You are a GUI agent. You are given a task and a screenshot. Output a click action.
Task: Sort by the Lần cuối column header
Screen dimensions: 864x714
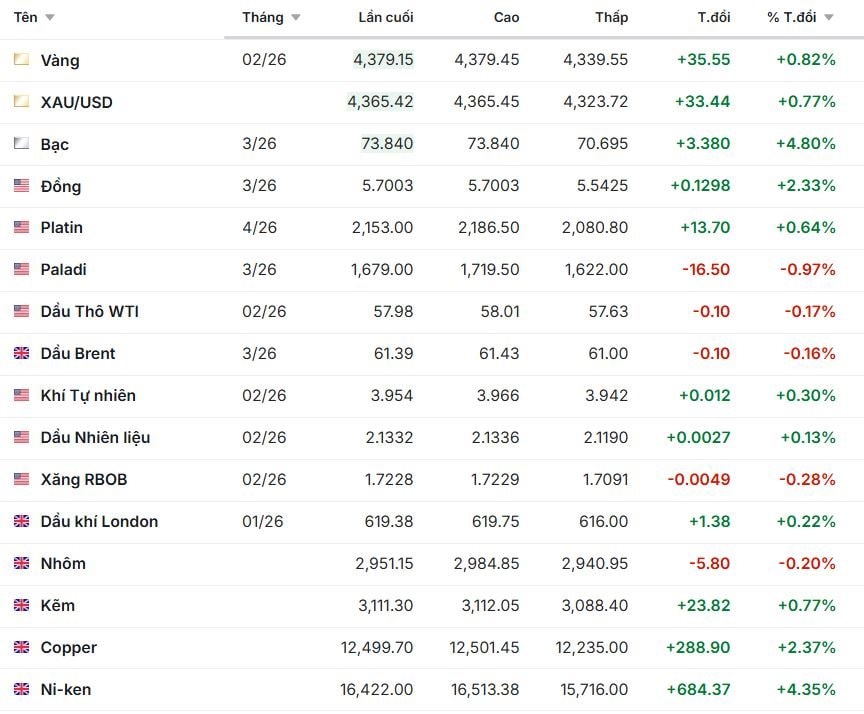tap(385, 17)
